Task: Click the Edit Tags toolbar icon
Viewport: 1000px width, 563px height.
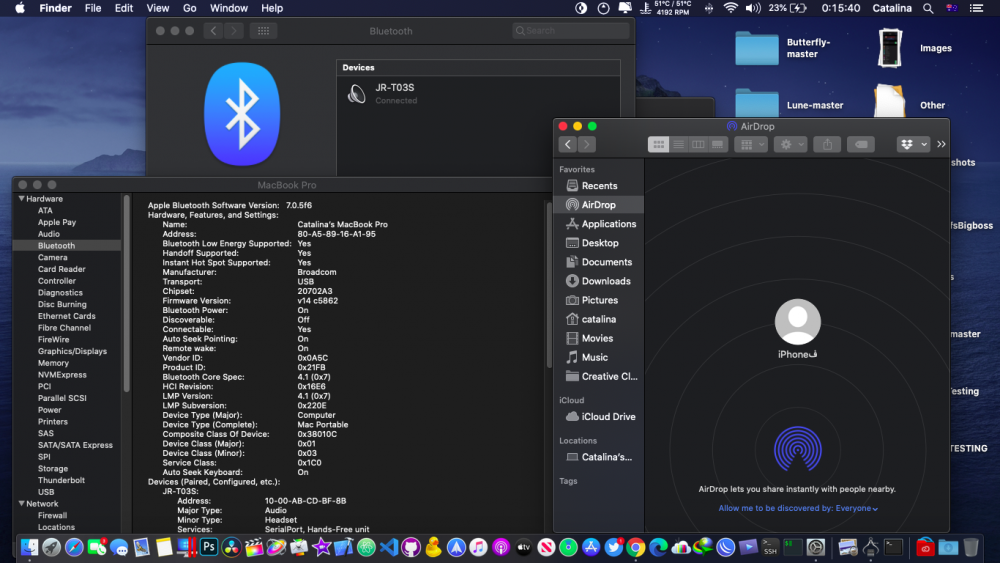Action: [862, 144]
